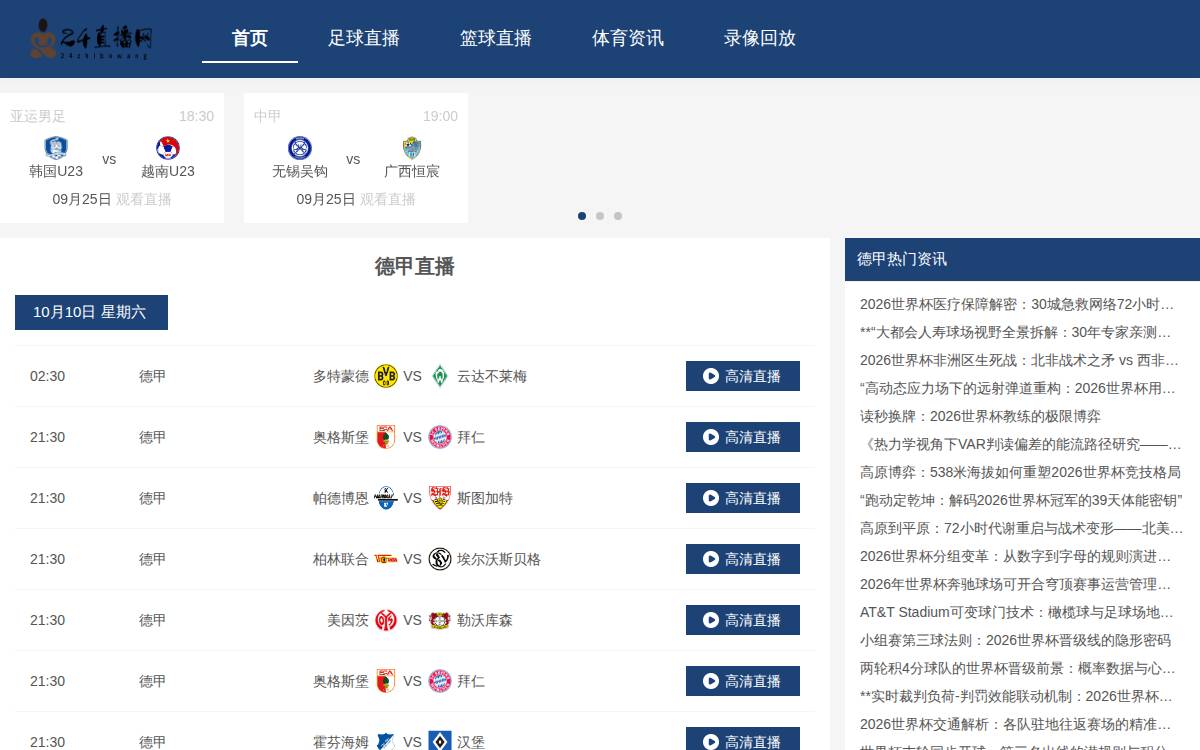This screenshot has height=750, width=1200.
Task: Click the 云达不莱梅 team name
Action: 492,376
